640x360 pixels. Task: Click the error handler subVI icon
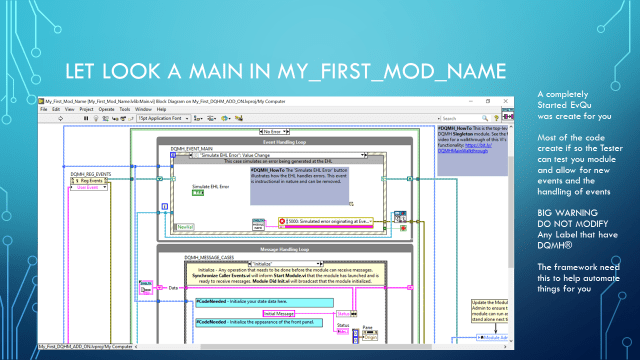400,216
